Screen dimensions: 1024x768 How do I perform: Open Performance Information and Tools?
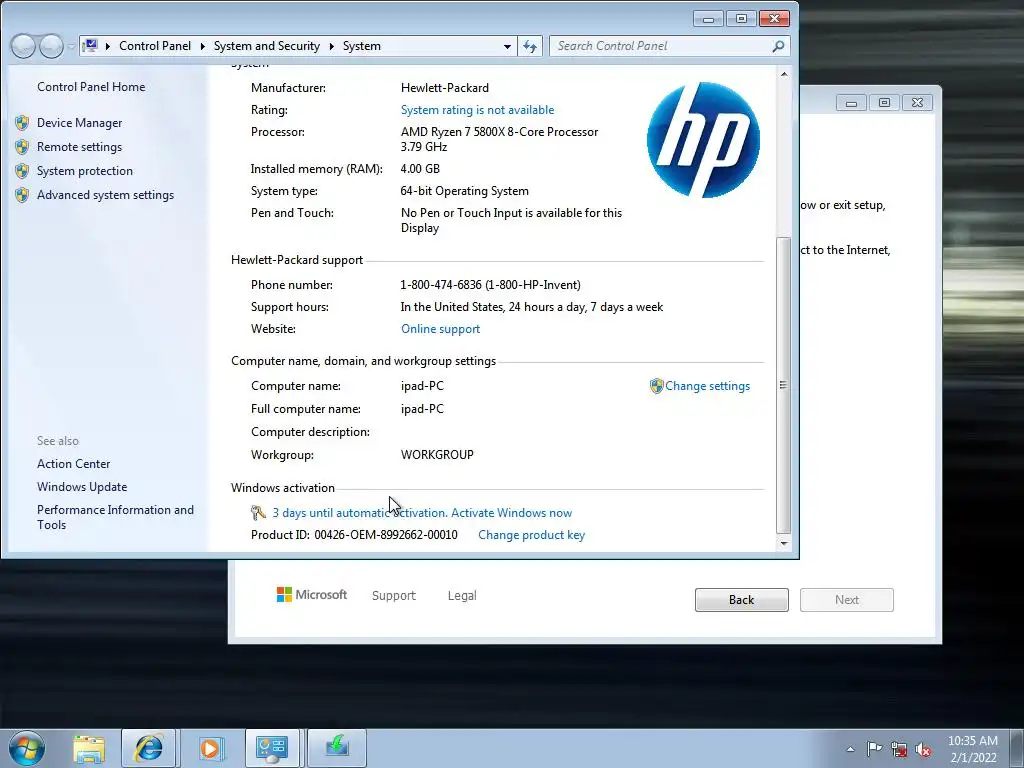[x=115, y=517]
